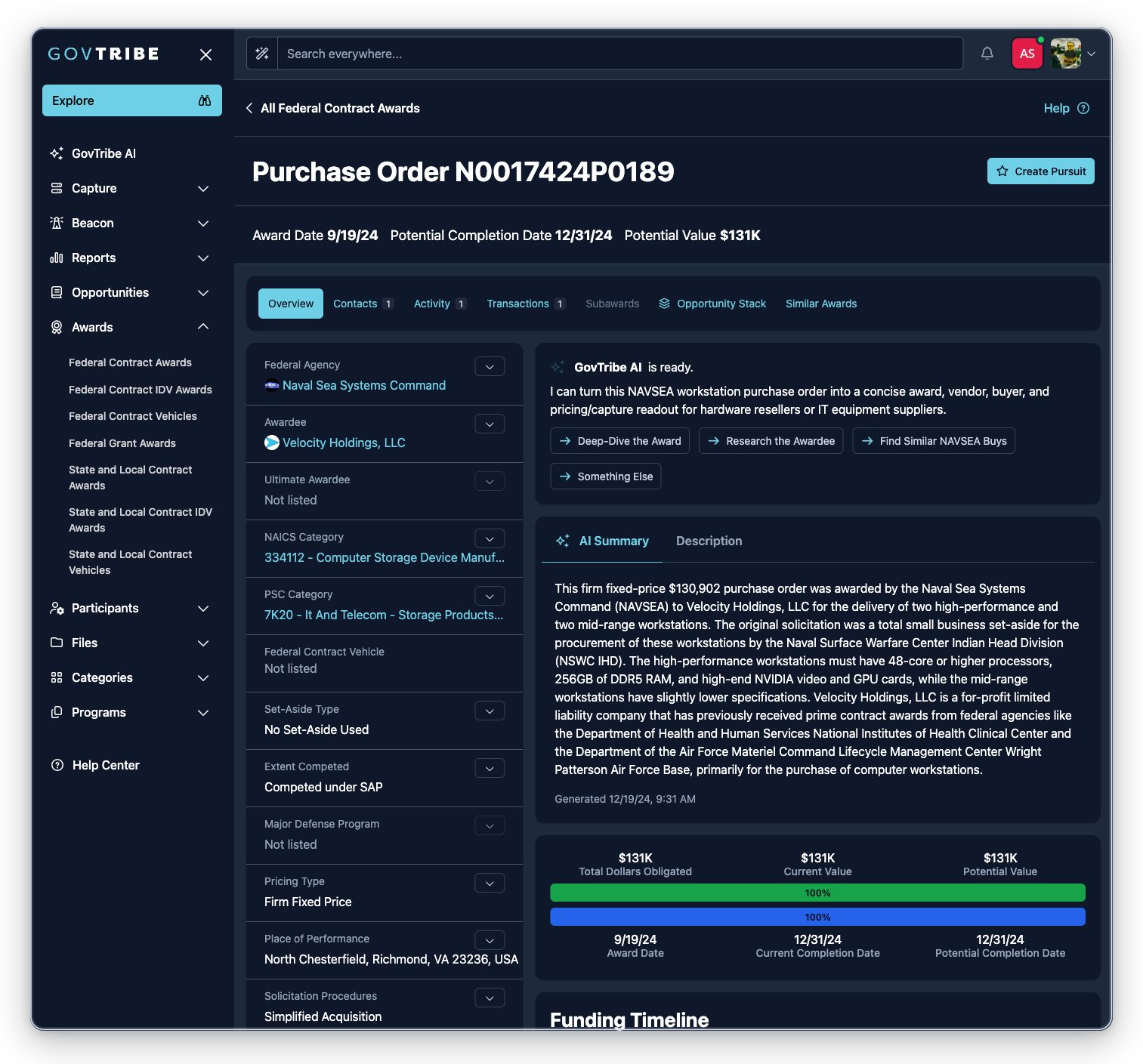Open the account menu chevron
This screenshot has width=1143, height=1064.
[1092, 54]
